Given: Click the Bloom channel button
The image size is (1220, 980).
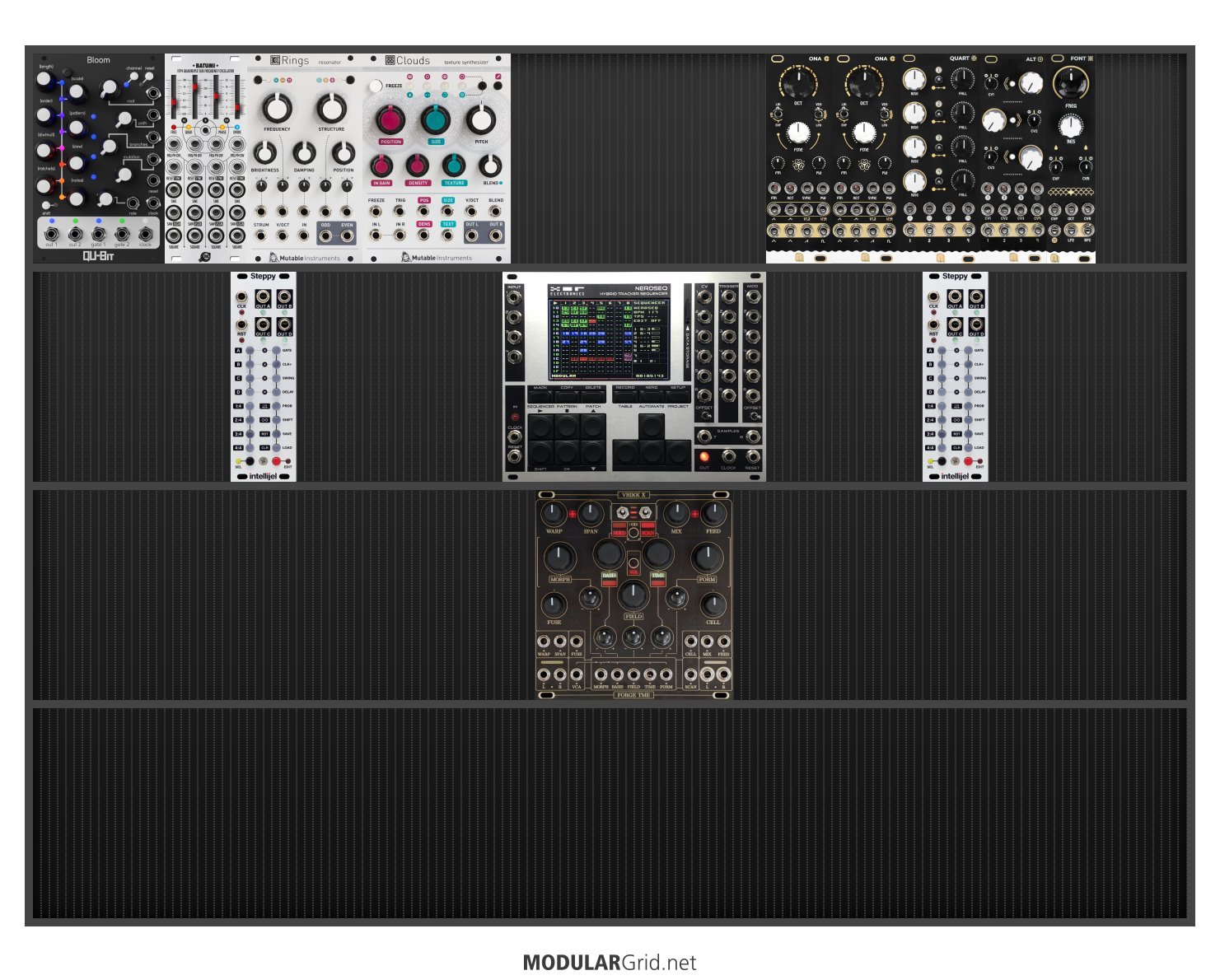Looking at the screenshot, I should point(133,77).
